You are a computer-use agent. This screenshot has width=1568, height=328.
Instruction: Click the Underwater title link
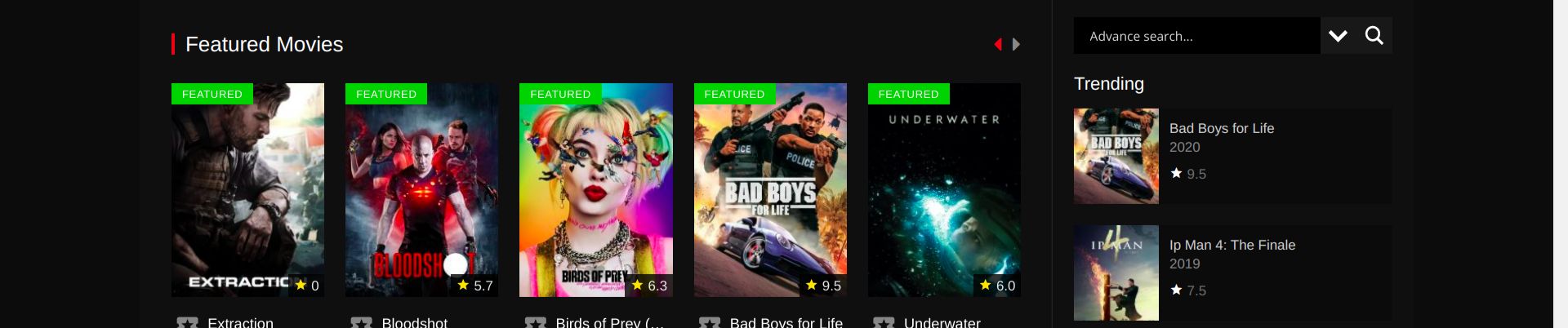942,322
